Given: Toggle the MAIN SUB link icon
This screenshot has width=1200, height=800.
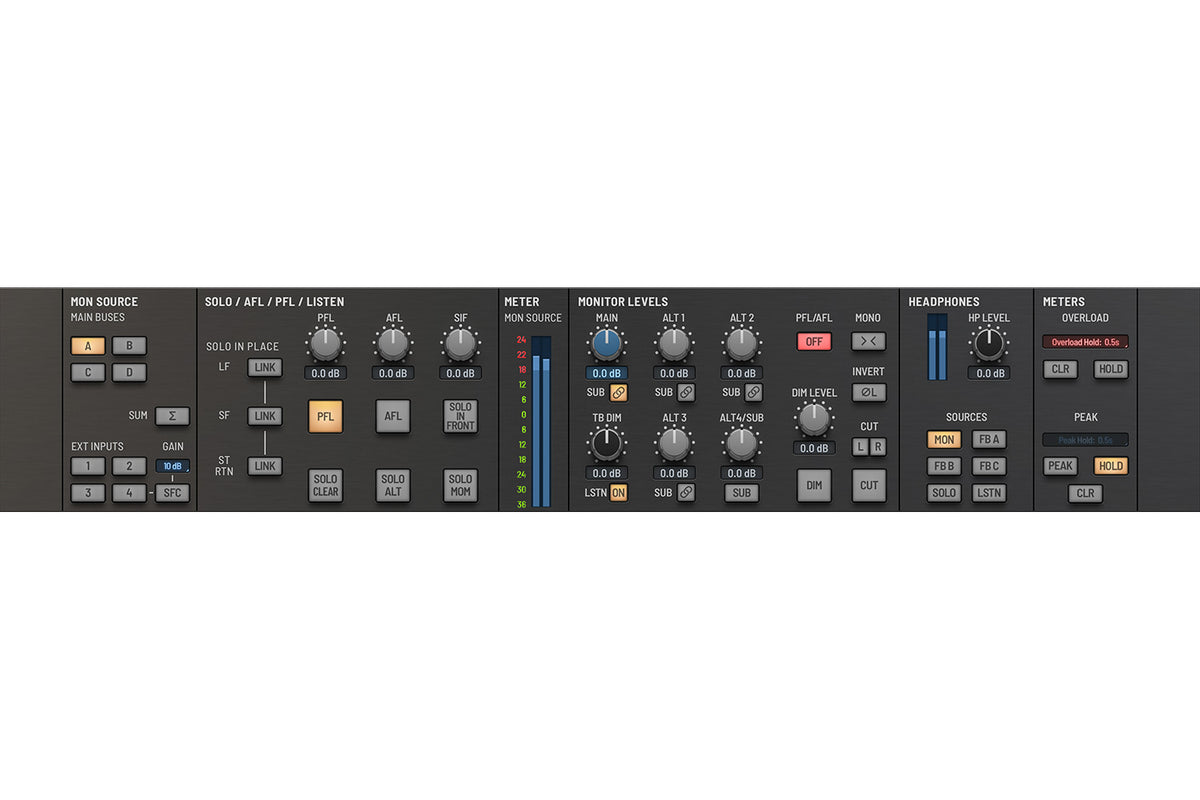Looking at the screenshot, I should tap(619, 393).
